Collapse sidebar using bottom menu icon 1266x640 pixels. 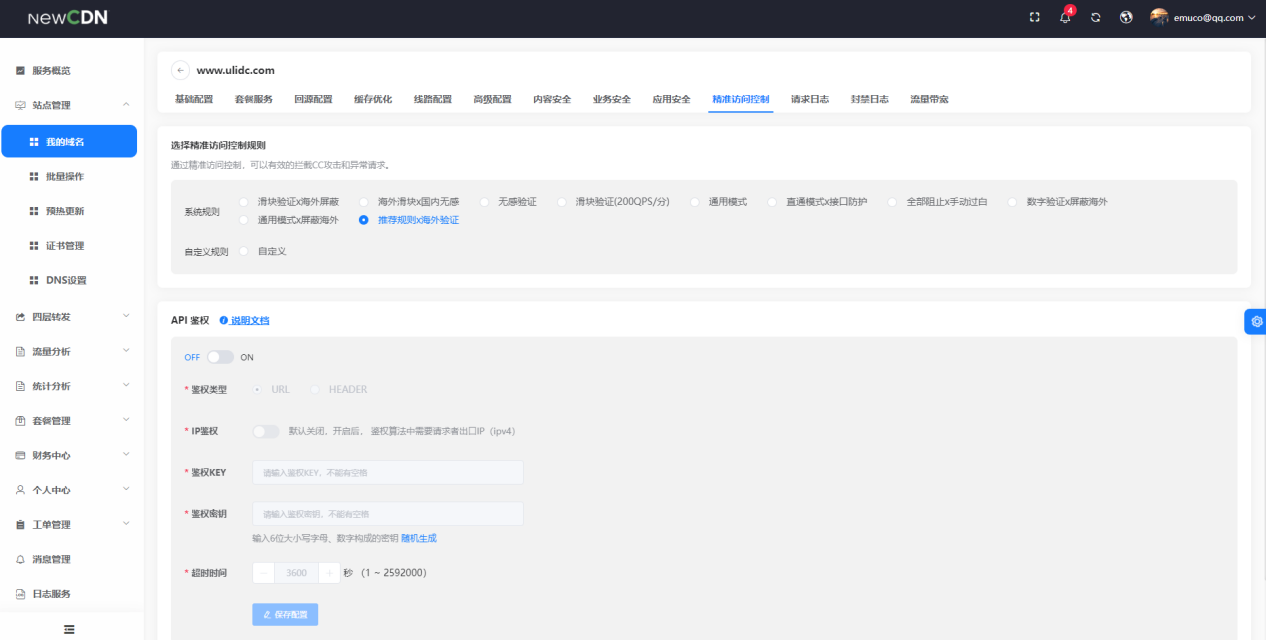click(69, 629)
